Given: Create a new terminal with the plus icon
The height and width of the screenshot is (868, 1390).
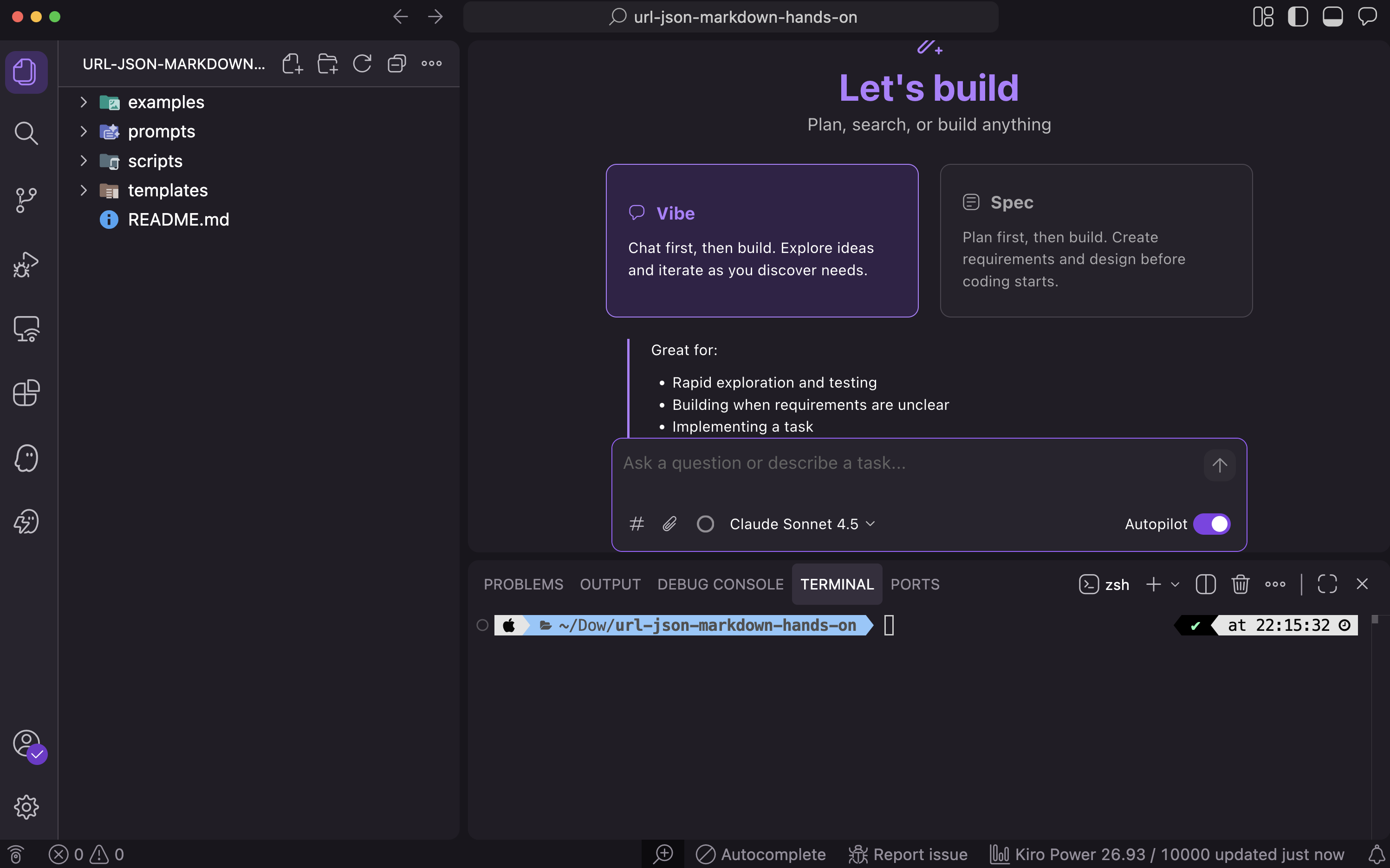Looking at the screenshot, I should coord(1153,584).
